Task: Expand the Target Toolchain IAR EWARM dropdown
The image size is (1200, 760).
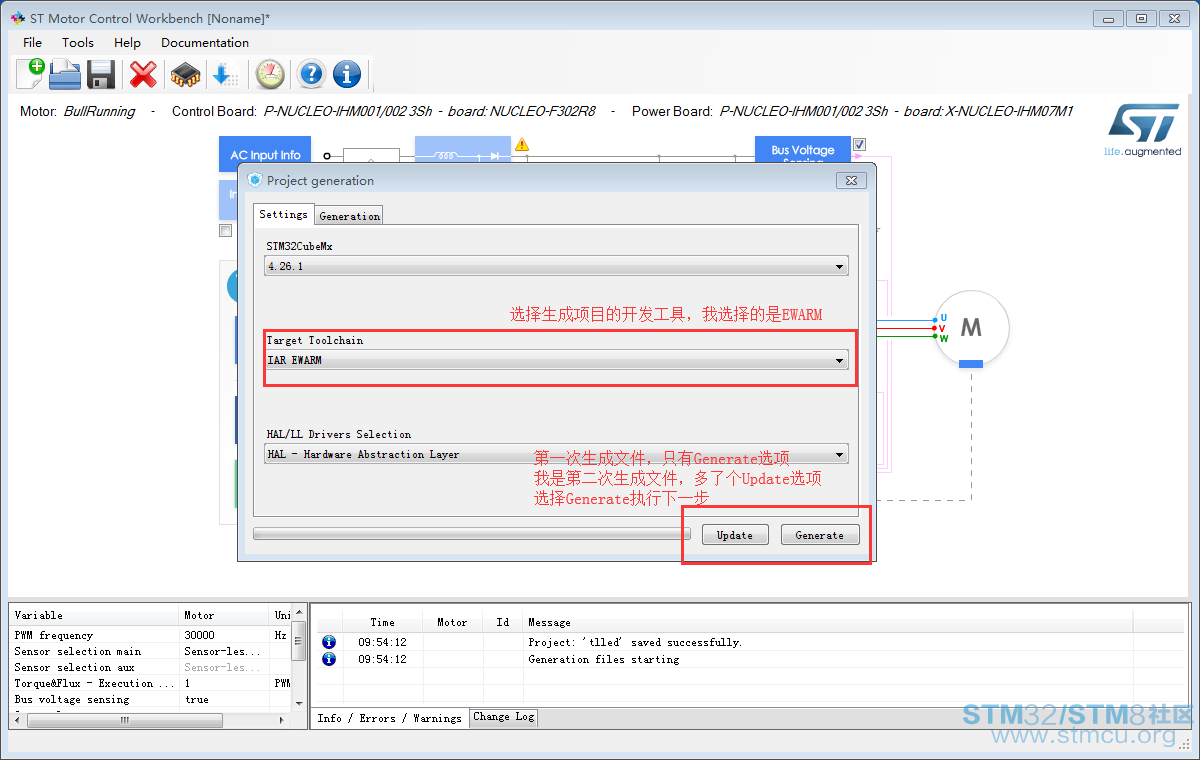Action: tap(556, 360)
